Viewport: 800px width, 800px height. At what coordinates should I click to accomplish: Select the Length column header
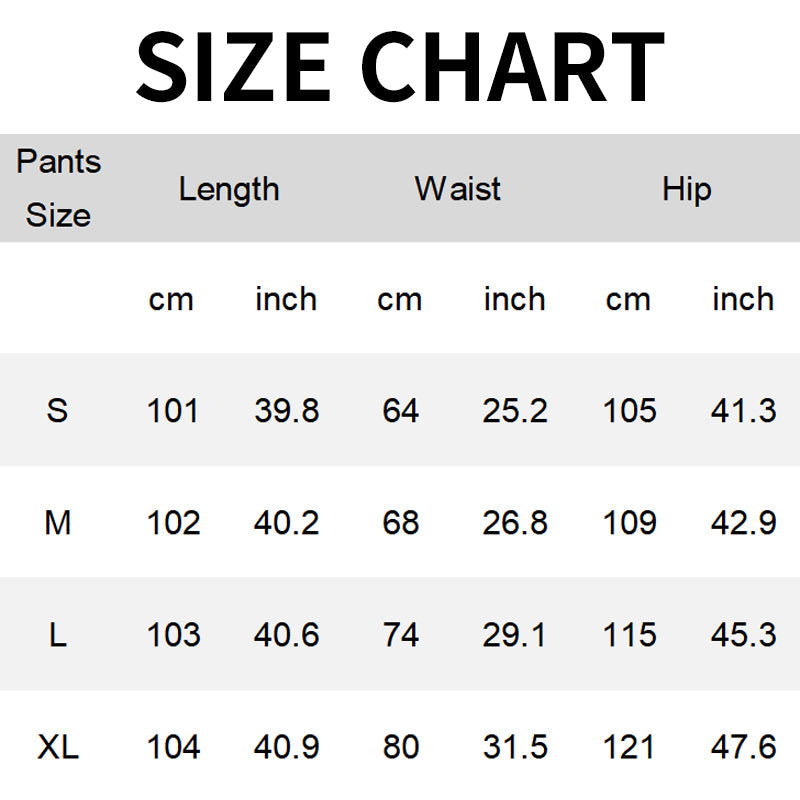(x=229, y=189)
